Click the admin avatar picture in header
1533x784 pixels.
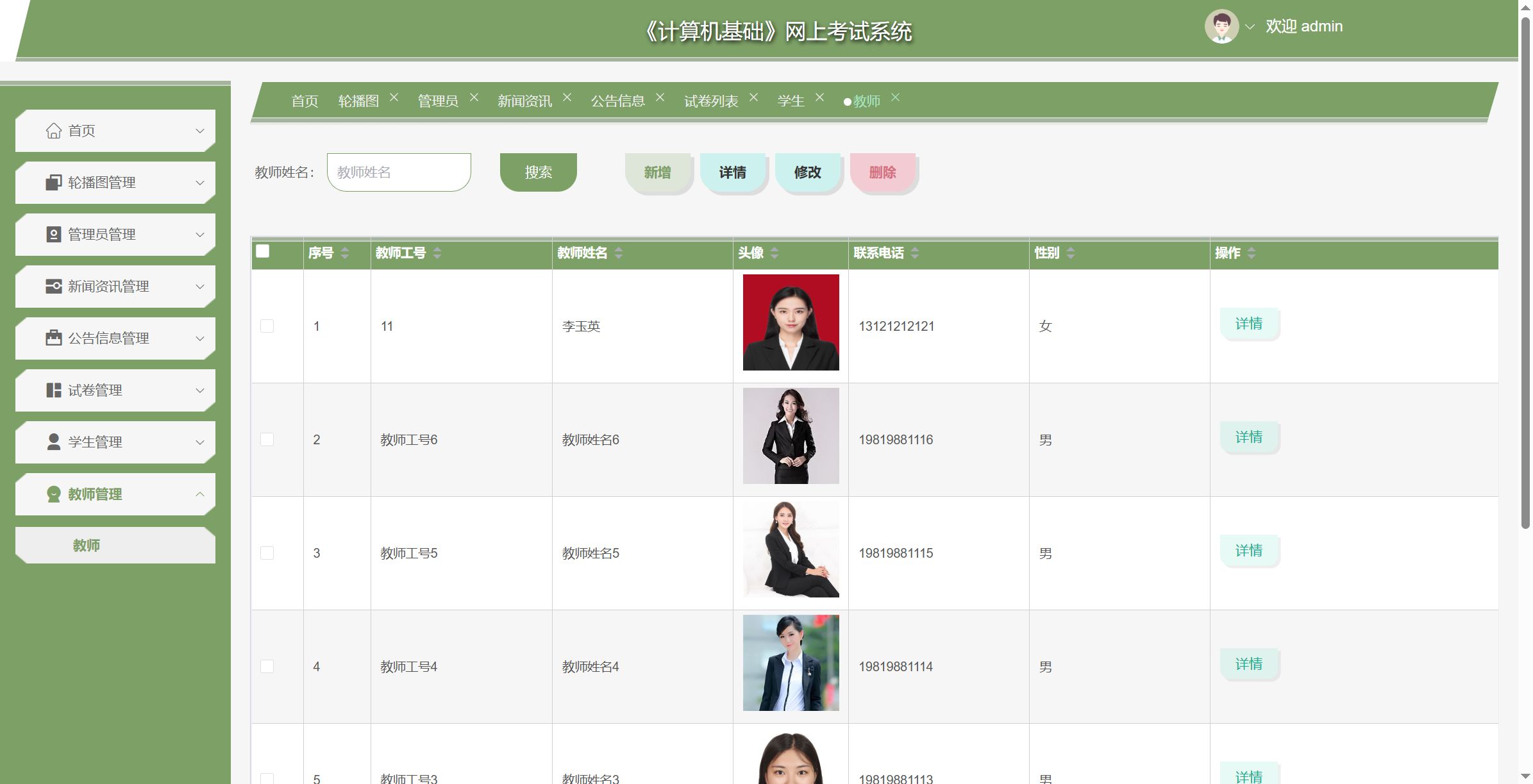coord(1221,26)
